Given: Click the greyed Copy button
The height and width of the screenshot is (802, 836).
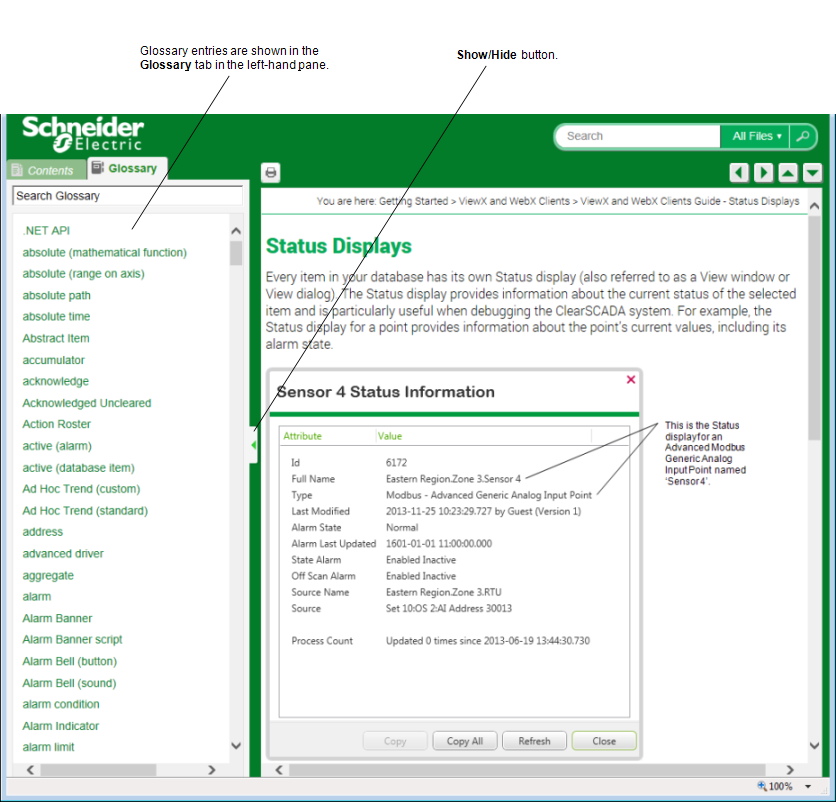Looking at the screenshot, I should click(395, 741).
